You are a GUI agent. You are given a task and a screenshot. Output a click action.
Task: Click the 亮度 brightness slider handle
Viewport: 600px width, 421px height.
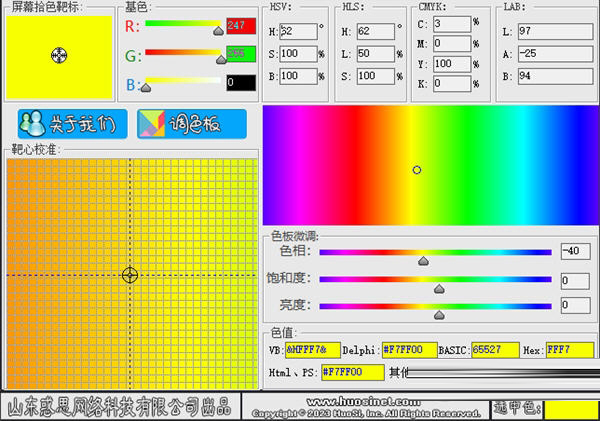pyautogui.click(x=438, y=313)
